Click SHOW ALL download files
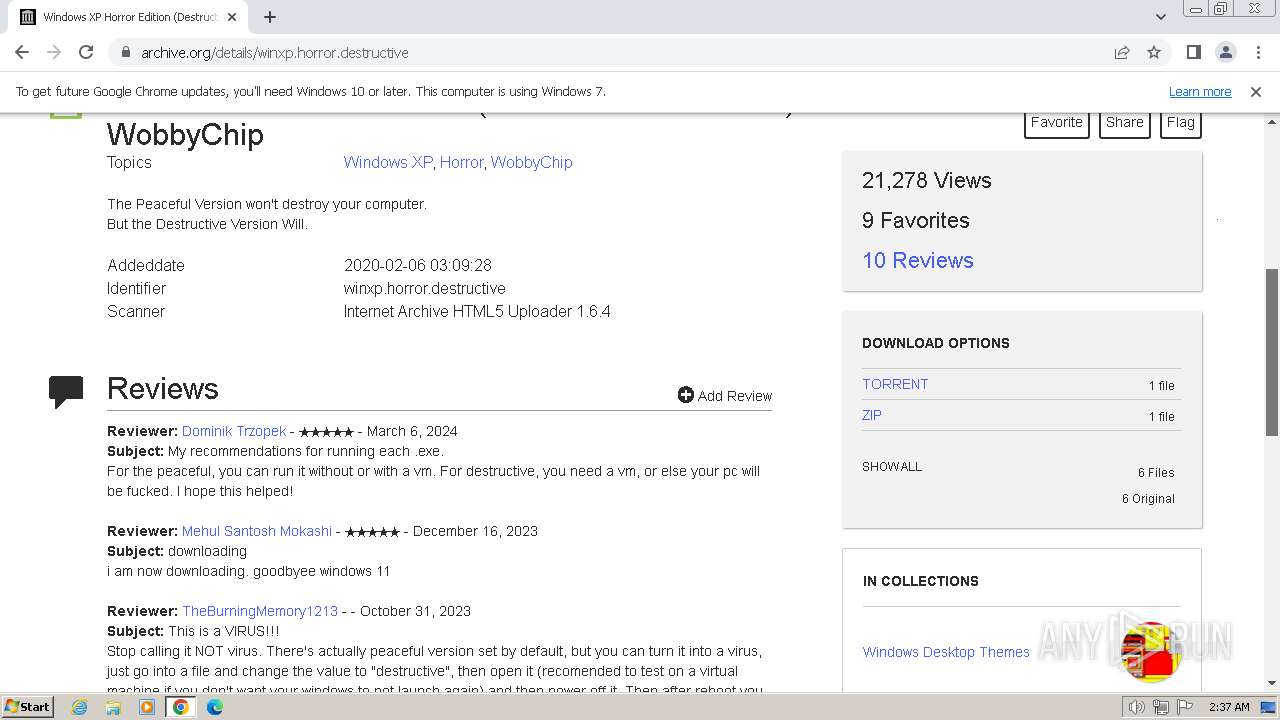This screenshot has width=1280, height=720. tap(892, 467)
